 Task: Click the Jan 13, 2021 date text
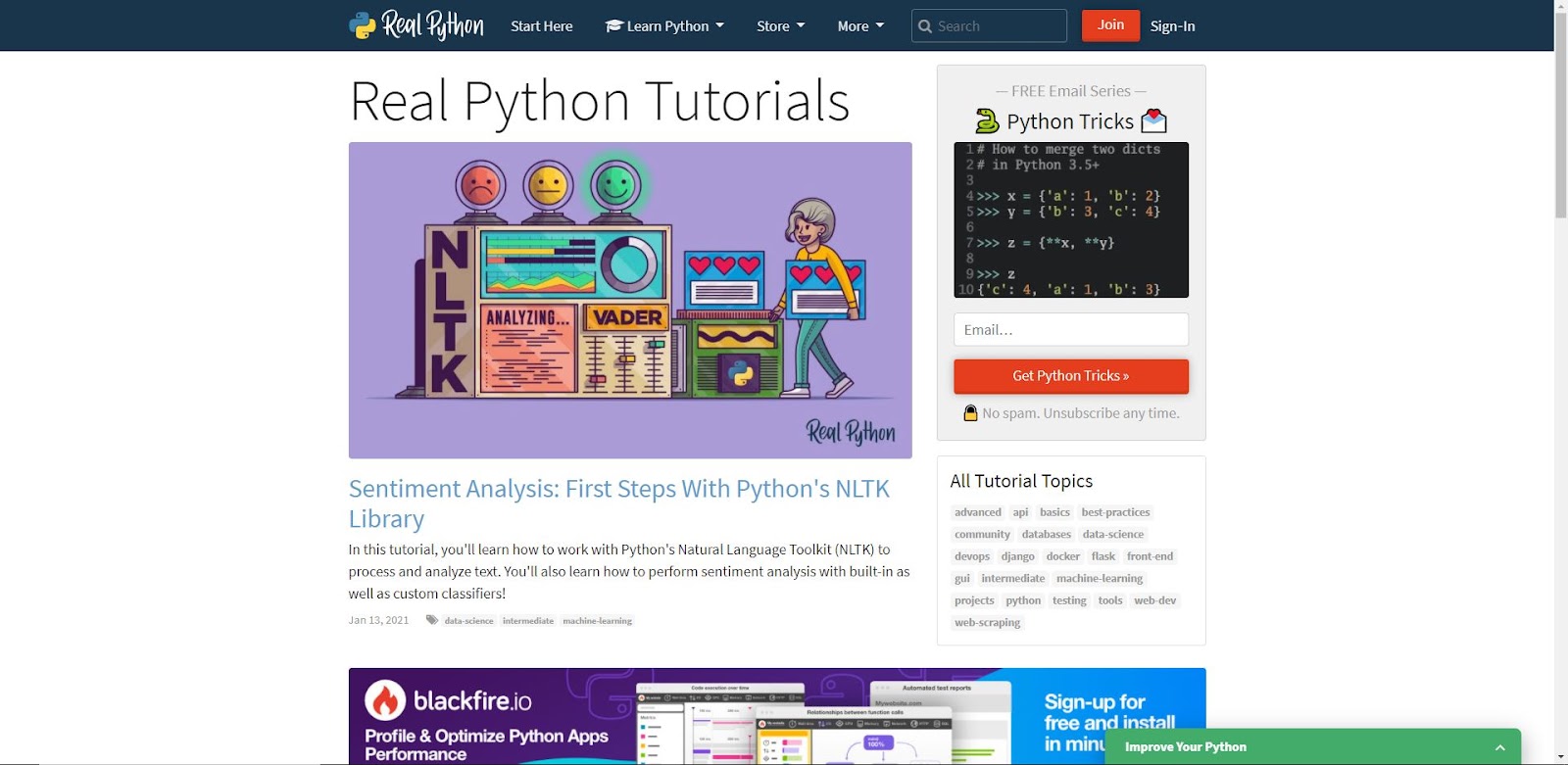(x=378, y=621)
